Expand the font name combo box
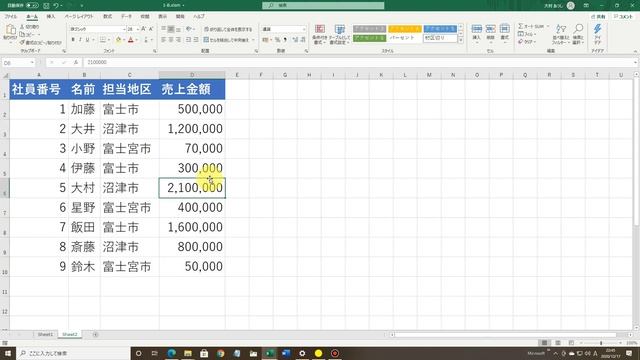The image size is (640, 360). (124, 29)
